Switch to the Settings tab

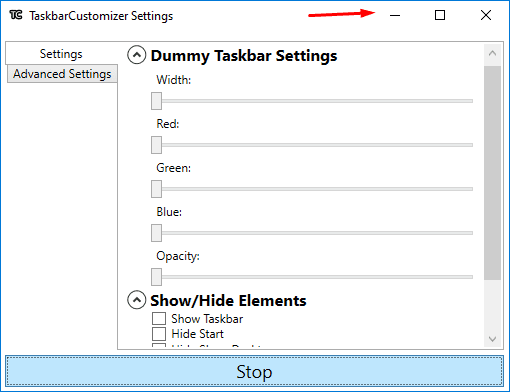[61, 54]
